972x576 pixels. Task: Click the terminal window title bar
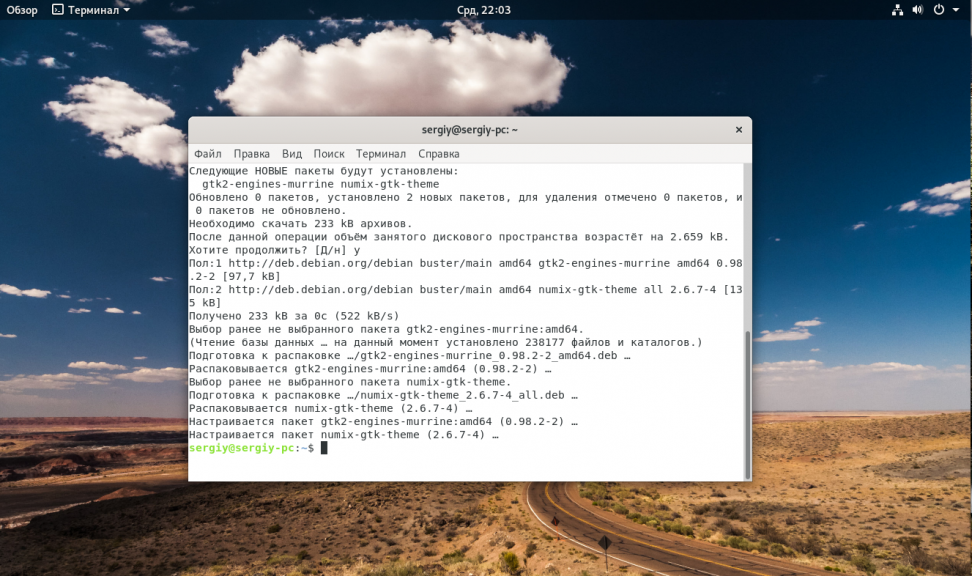tap(469, 130)
